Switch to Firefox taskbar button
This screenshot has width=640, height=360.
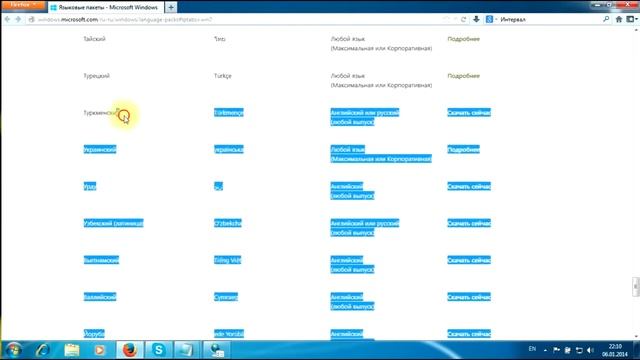130,350
